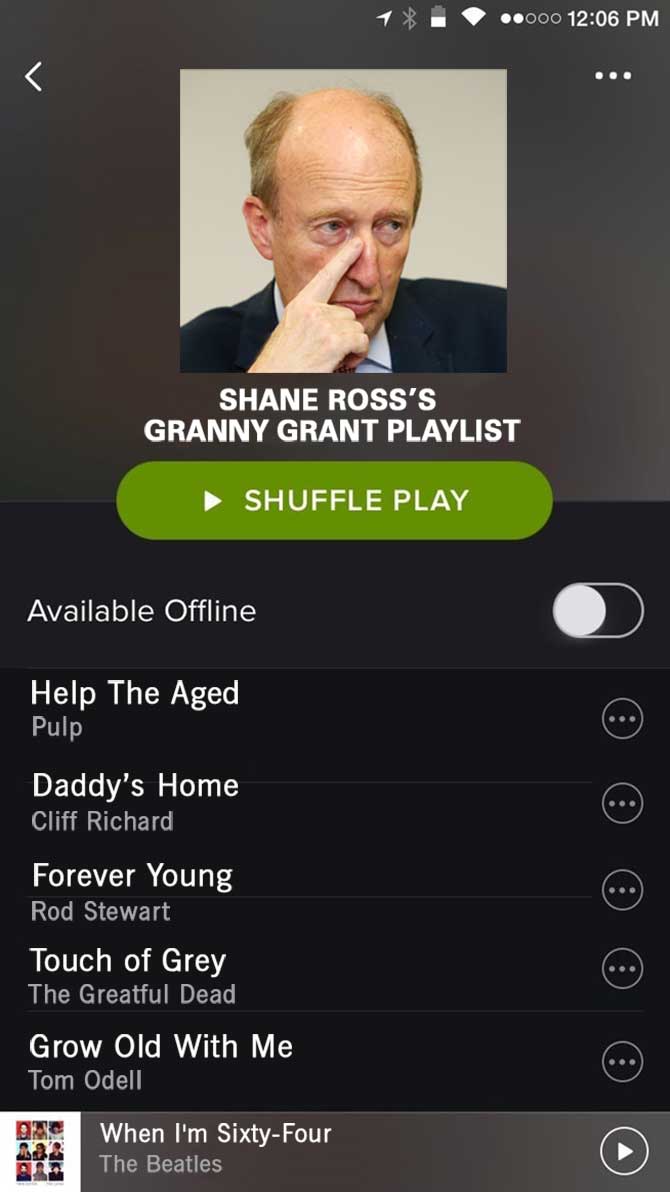Tap the playlist cover photo
The image size is (670, 1192).
tap(343, 221)
